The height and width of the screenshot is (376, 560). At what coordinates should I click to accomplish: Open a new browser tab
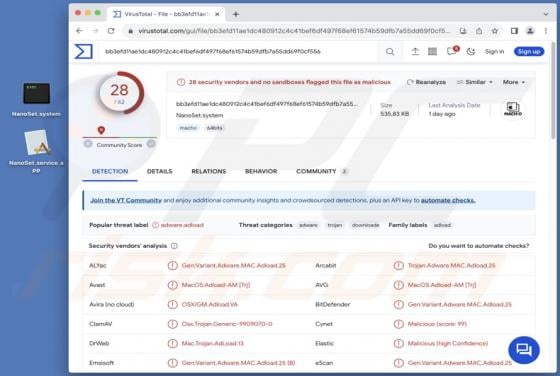click(236, 14)
